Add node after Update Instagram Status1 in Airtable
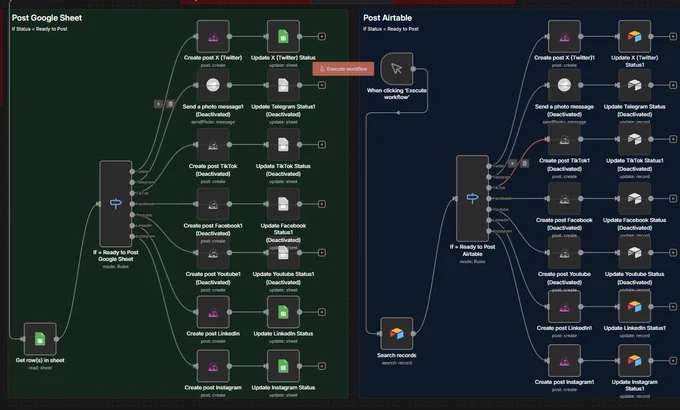This screenshot has width=680, height=410. tap(673, 361)
